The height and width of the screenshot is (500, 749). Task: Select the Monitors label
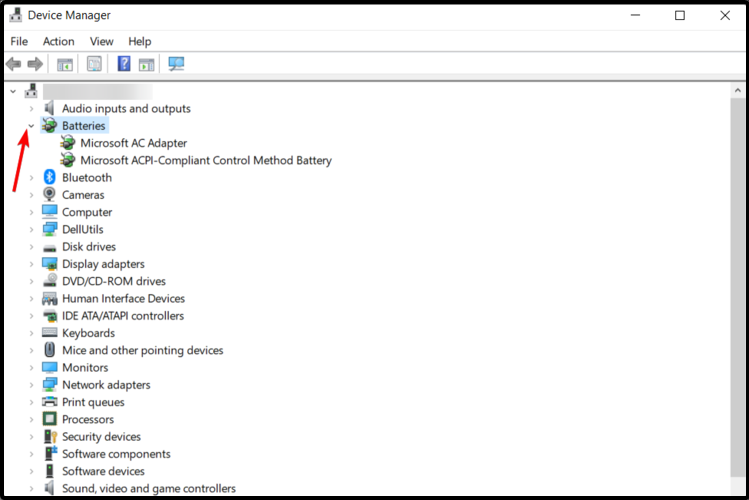(x=85, y=367)
